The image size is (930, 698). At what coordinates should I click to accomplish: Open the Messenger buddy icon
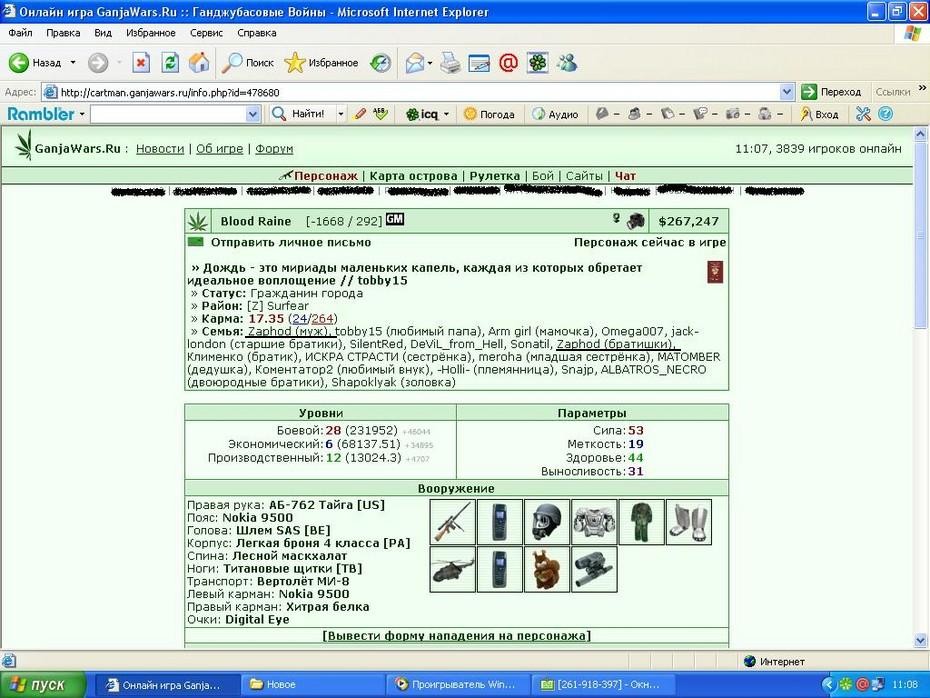click(x=566, y=63)
